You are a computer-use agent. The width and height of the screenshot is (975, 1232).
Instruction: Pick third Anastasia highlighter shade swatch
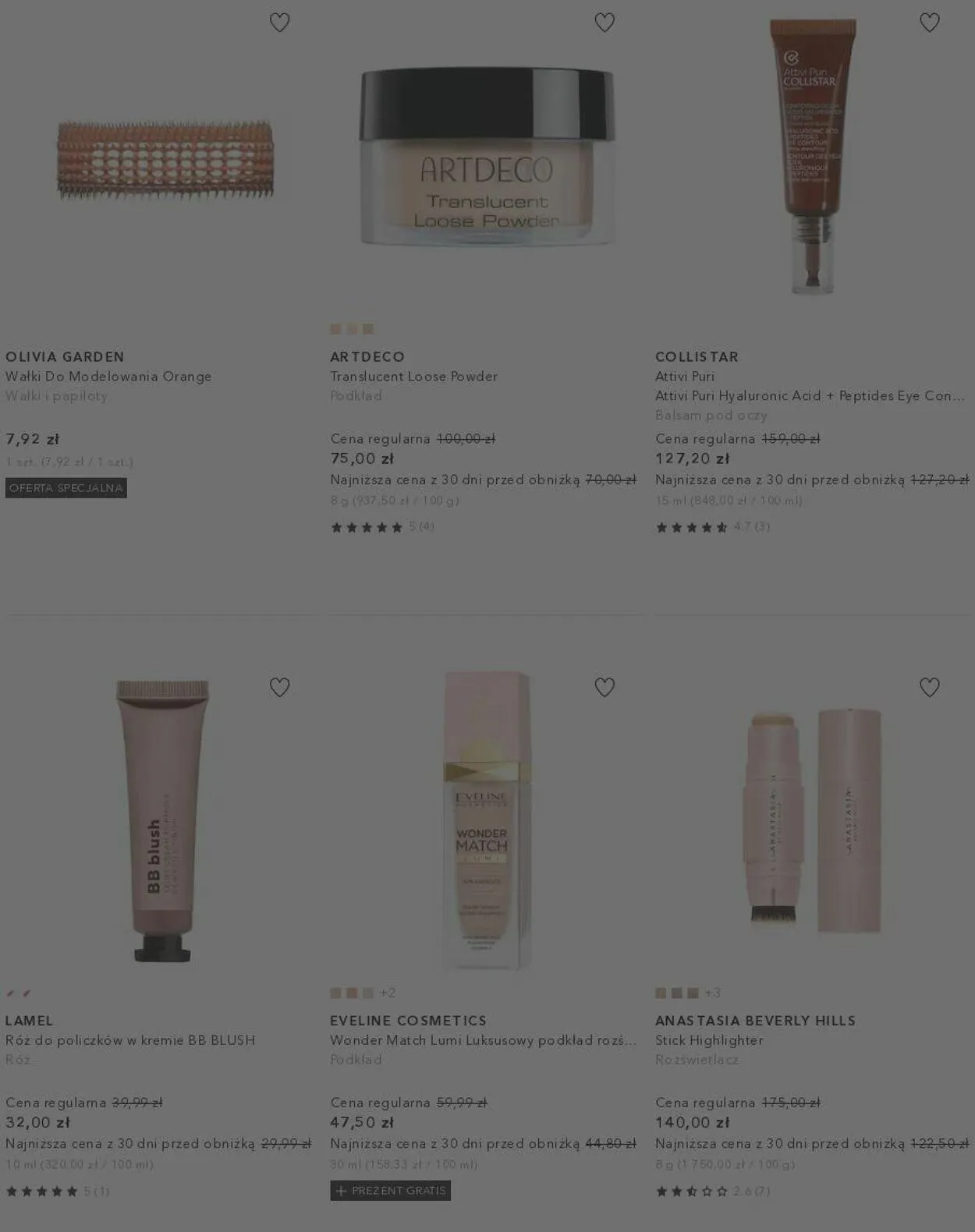click(693, 993)
